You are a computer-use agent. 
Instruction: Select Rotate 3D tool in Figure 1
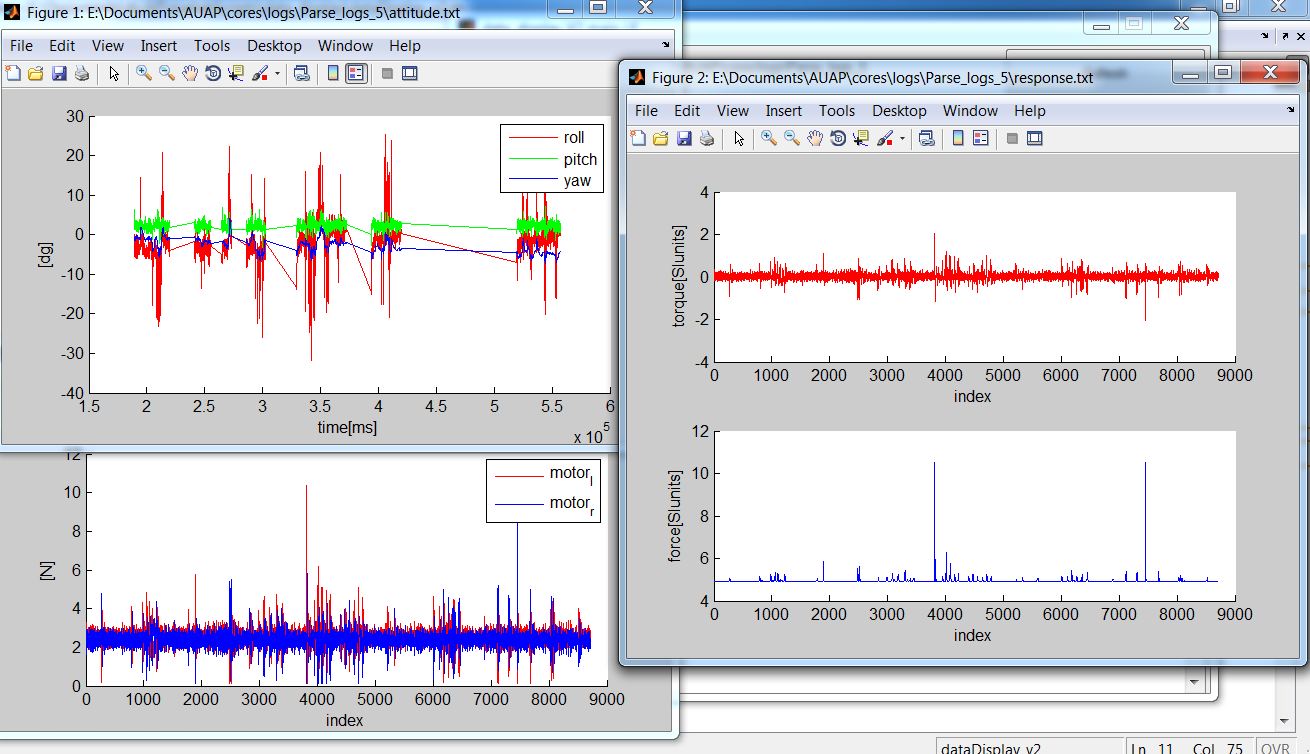pyautogui.click(x=212, y=73)
